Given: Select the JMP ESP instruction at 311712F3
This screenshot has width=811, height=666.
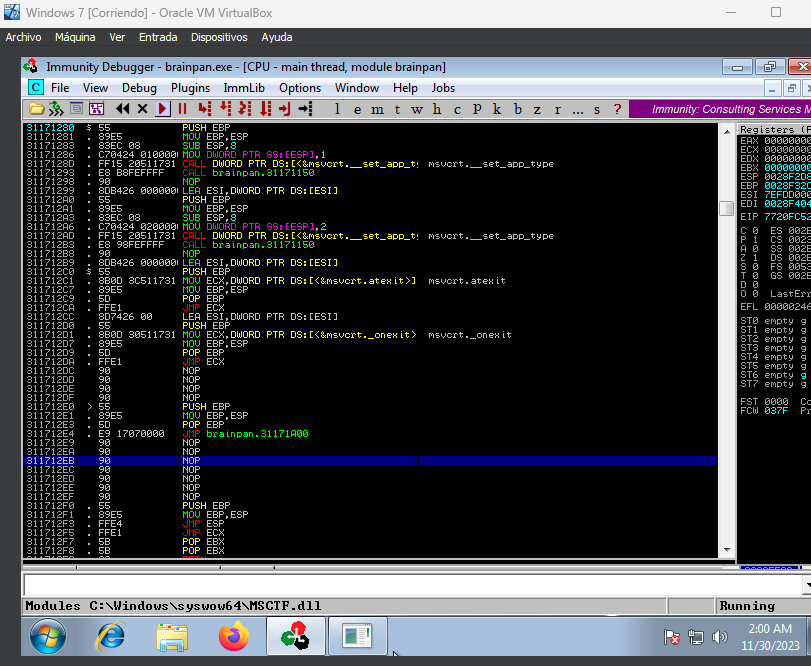Looking at the screenshot, I should click(x=370, y=524).
